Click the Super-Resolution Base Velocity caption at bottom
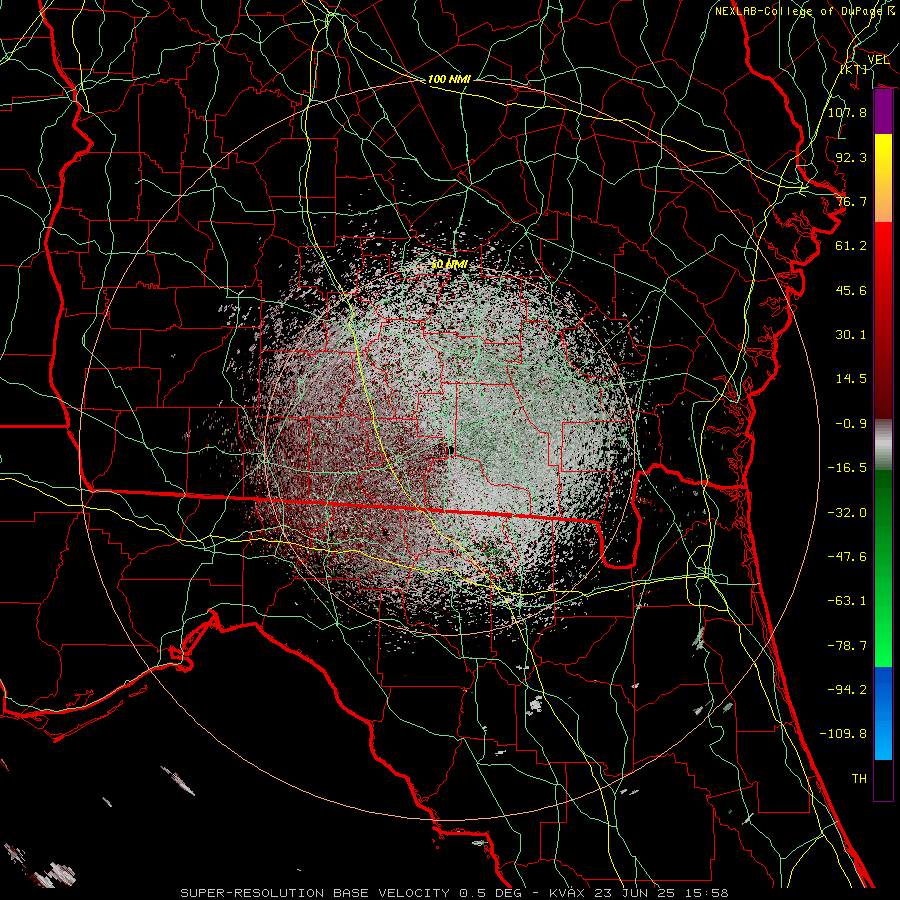The image size is (900, 900). tap(454, 893)
